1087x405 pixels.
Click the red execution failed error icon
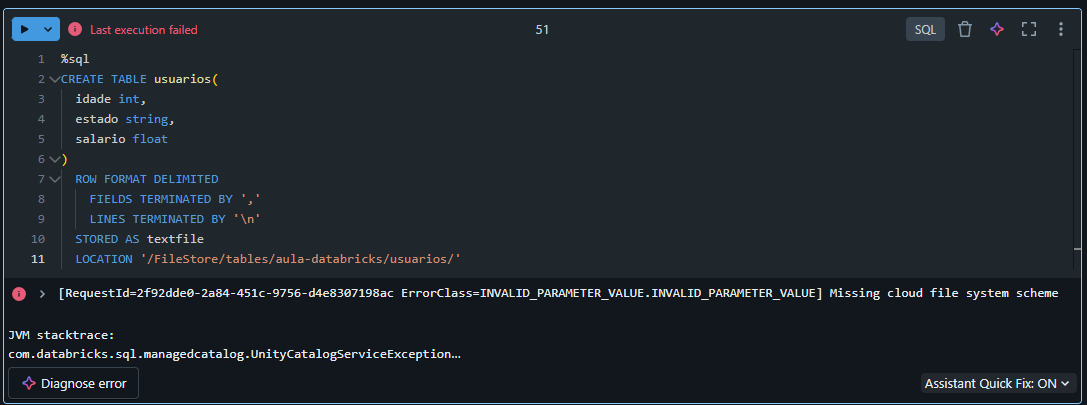[75, 29]
